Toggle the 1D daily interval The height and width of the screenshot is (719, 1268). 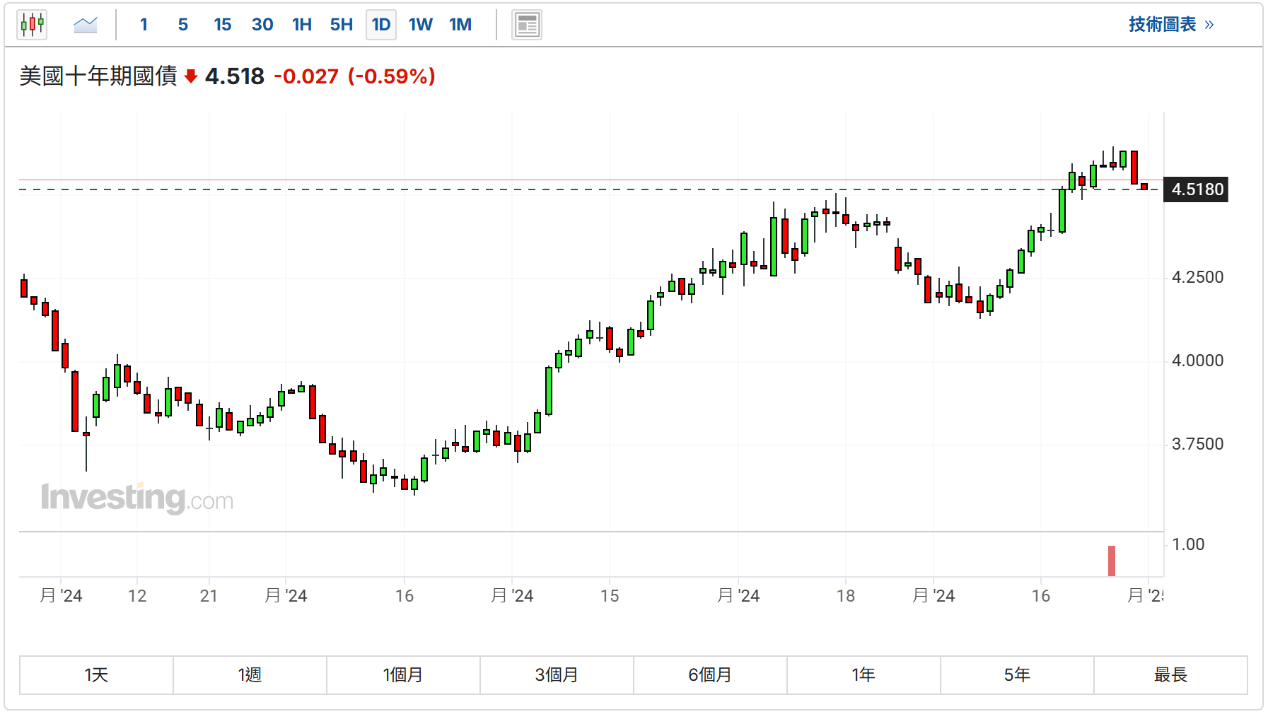pos(381,24)
